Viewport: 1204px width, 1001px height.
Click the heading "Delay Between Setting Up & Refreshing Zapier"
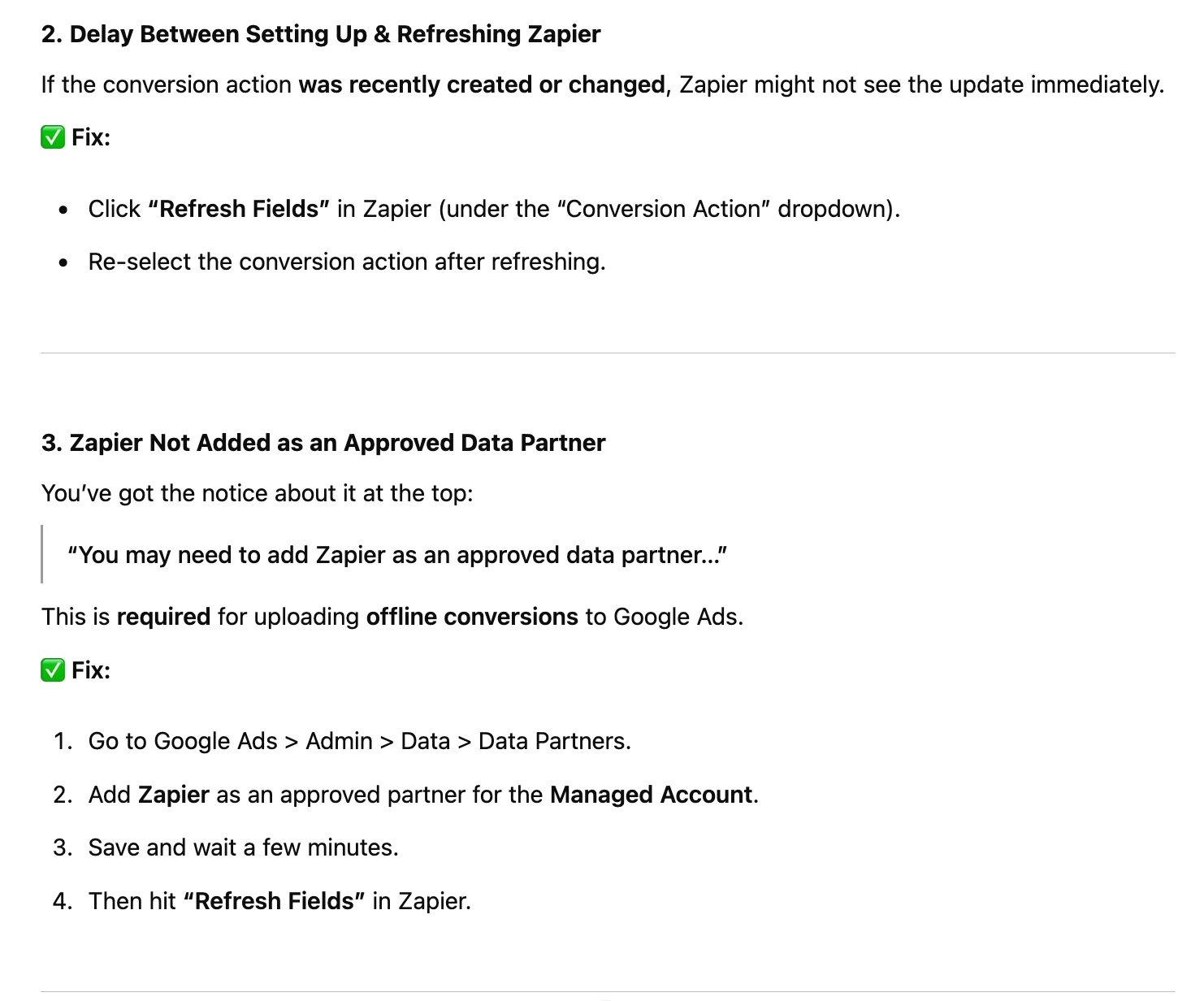336,34
